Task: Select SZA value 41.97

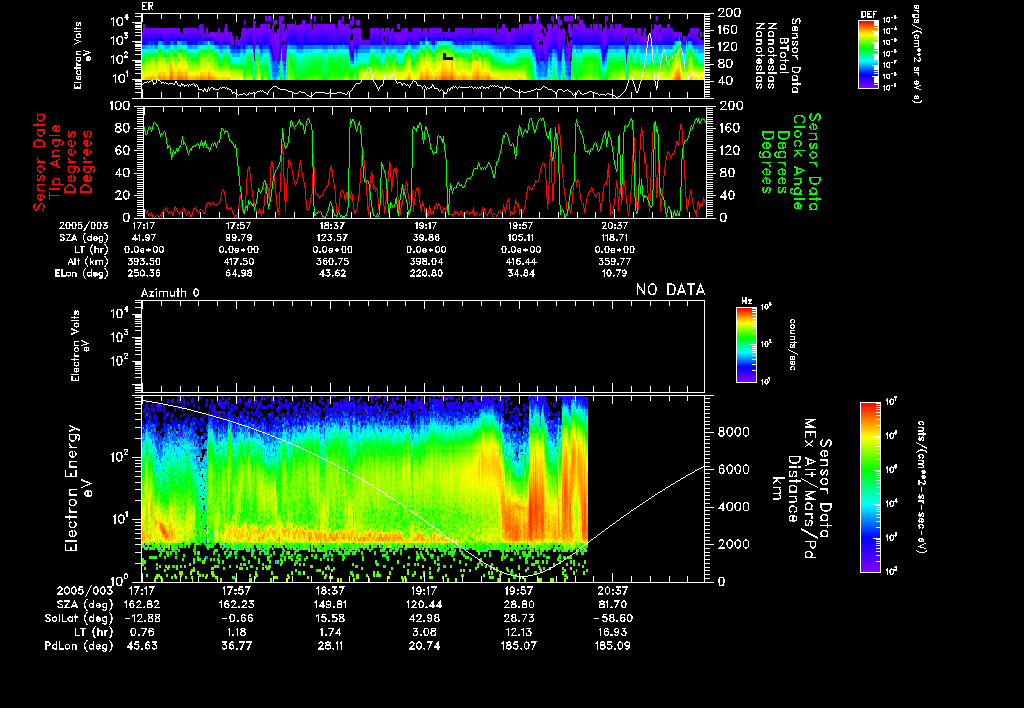Action: [144, 238]
